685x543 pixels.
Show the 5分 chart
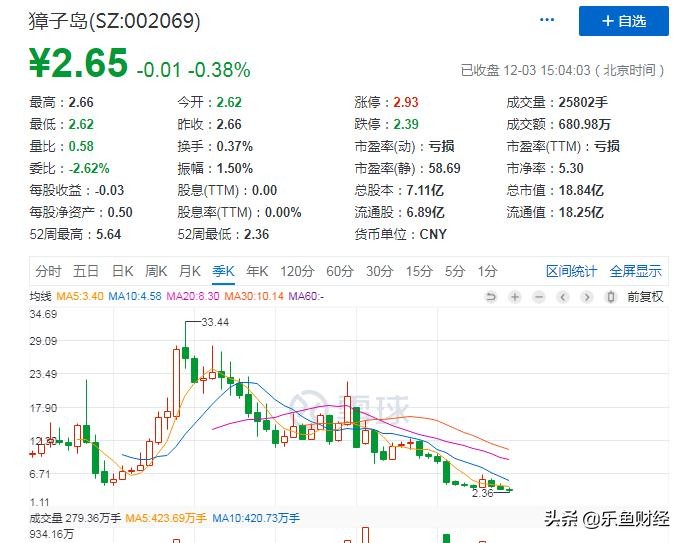pos(454,271)
